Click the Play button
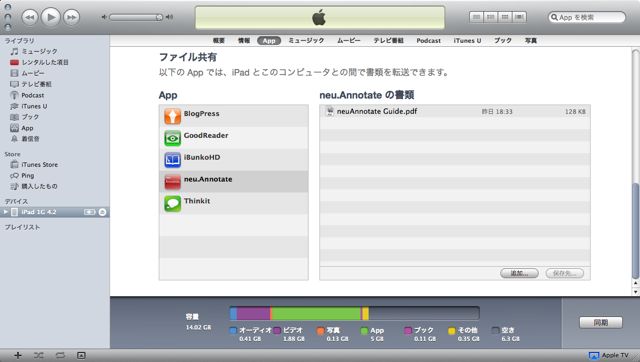This screenshot has height=362, width=640. point(51,17)
